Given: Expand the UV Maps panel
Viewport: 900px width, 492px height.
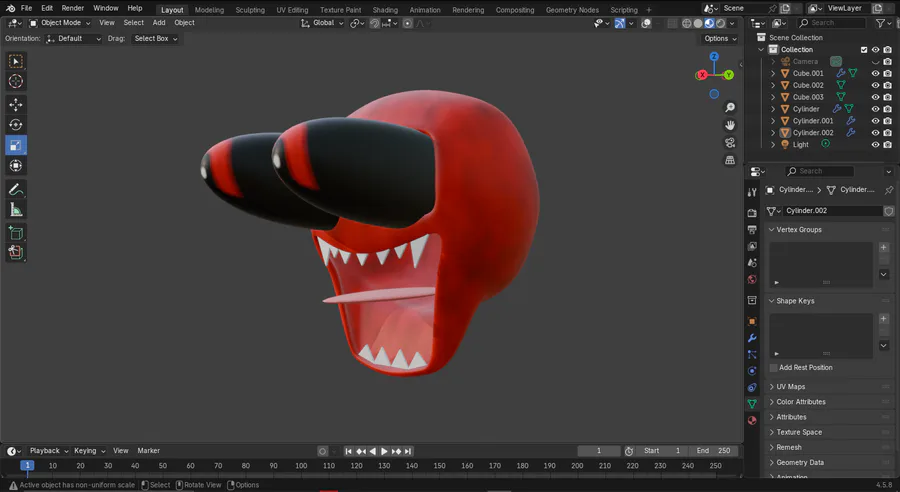Looking at the screenshot, I should [790, 386].
